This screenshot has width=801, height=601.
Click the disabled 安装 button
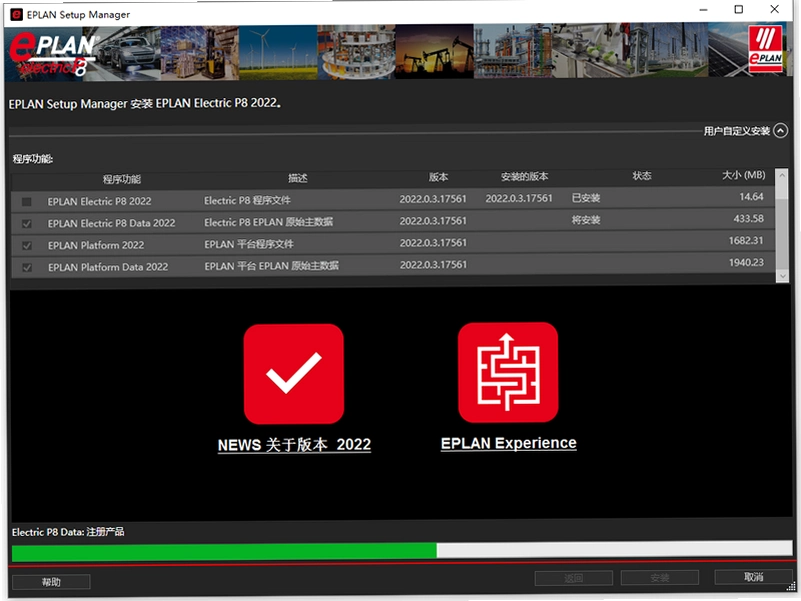660,577
